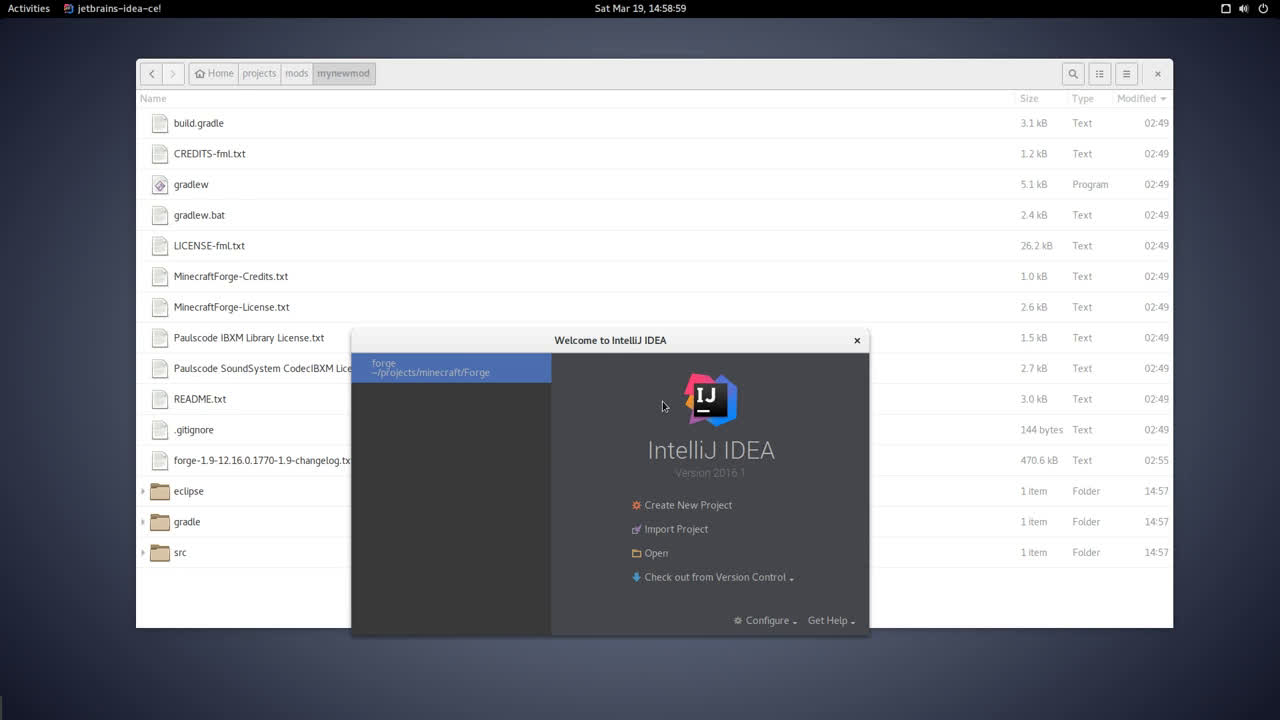Open the jetbrains-idea-ce app menu
Screen dimensions: 1280x720
[112, 8]
